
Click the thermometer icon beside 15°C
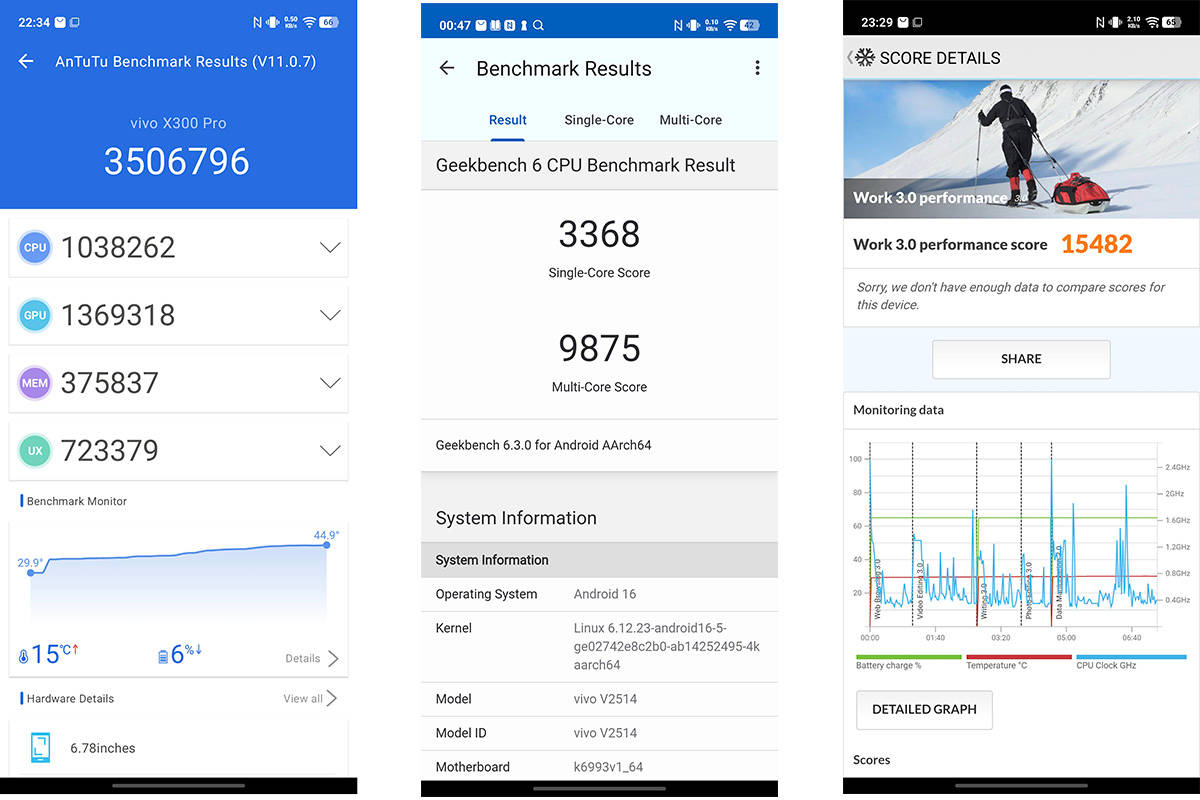point(24,656)
